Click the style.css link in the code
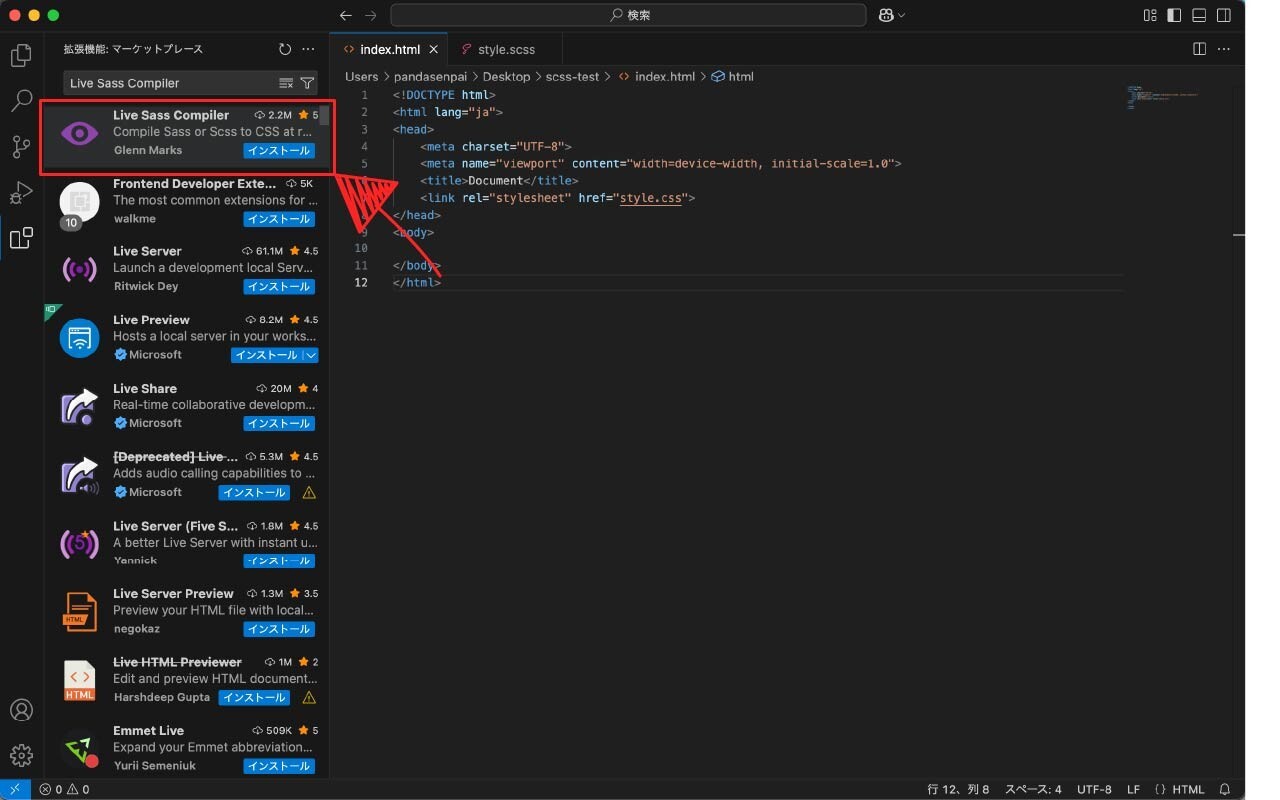 [651, 198]
